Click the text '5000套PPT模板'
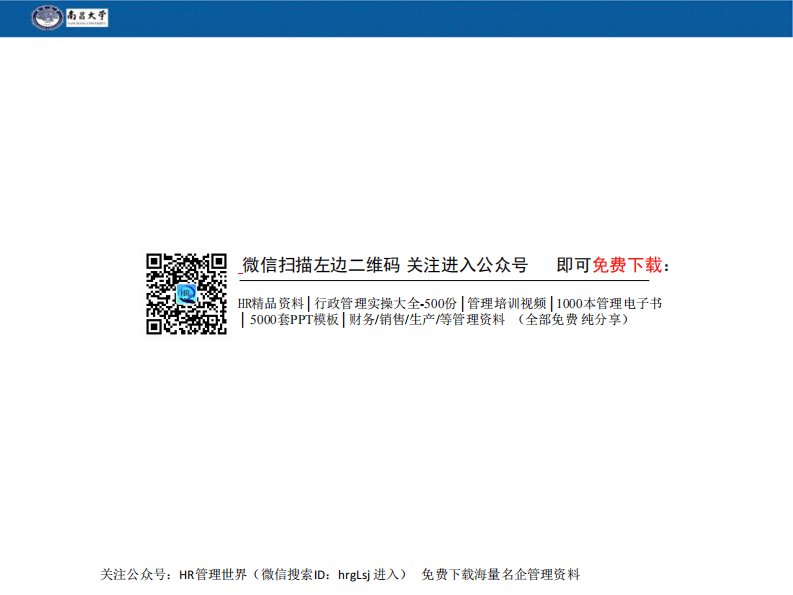The width and height of the screenshot is (793, 595). coord(294,320)
